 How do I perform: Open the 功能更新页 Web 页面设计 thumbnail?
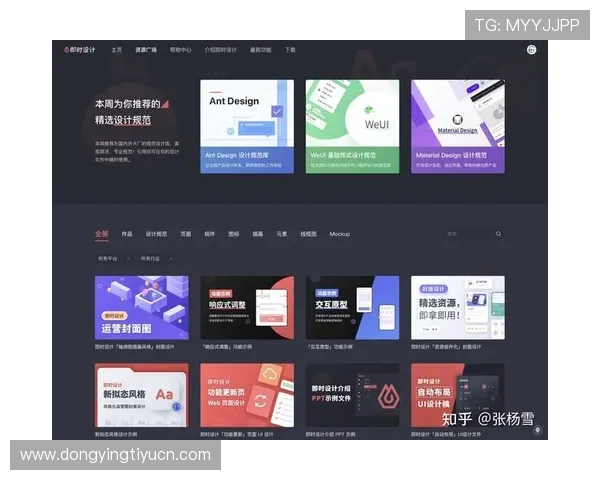click(247, 395)
